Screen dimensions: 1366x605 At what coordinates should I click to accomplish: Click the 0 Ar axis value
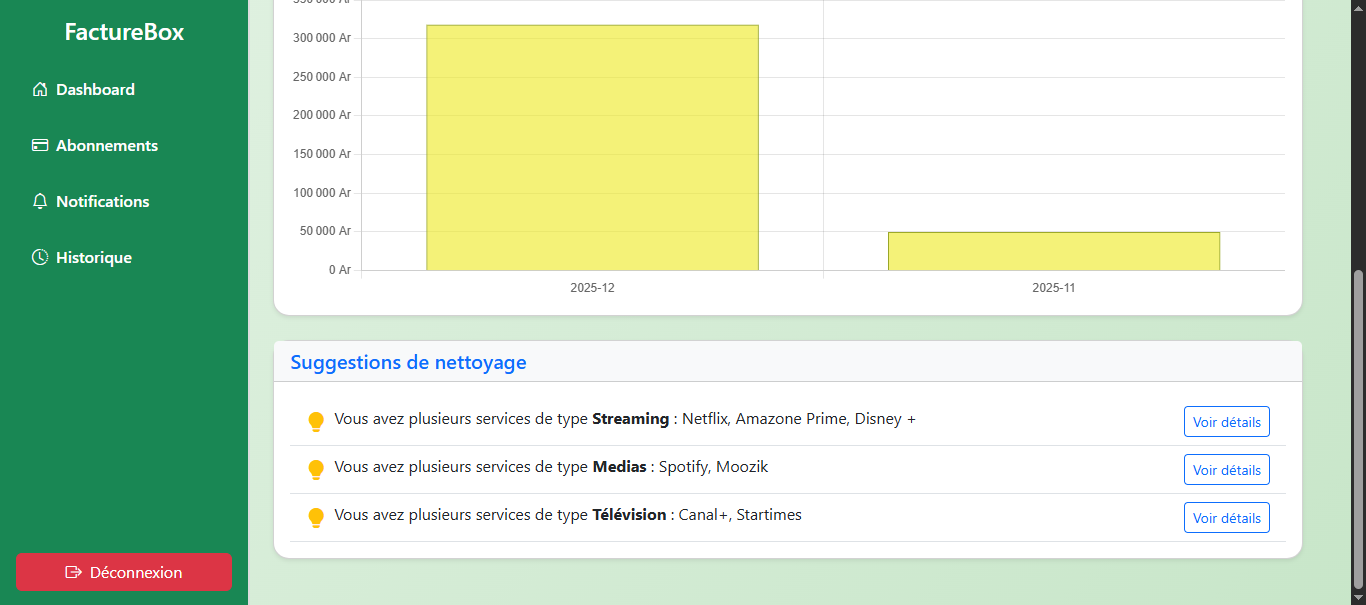pyautogui.click(x=340, y=270)
